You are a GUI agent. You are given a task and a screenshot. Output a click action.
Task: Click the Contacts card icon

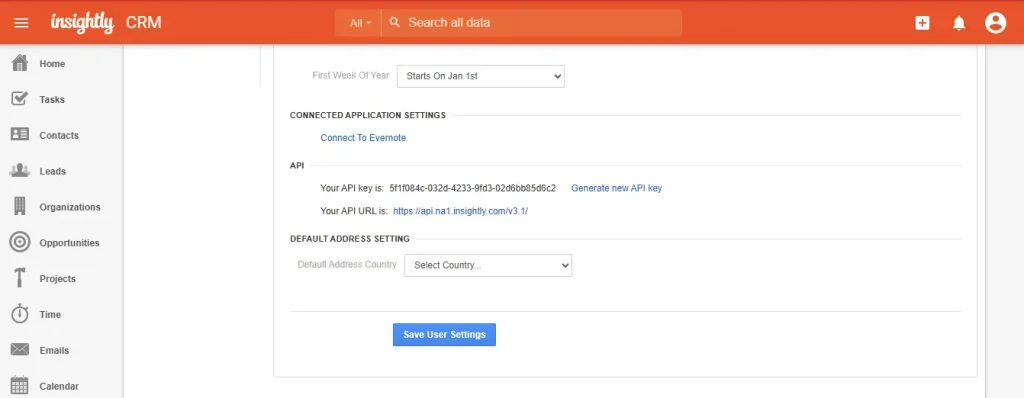[20, 134]
